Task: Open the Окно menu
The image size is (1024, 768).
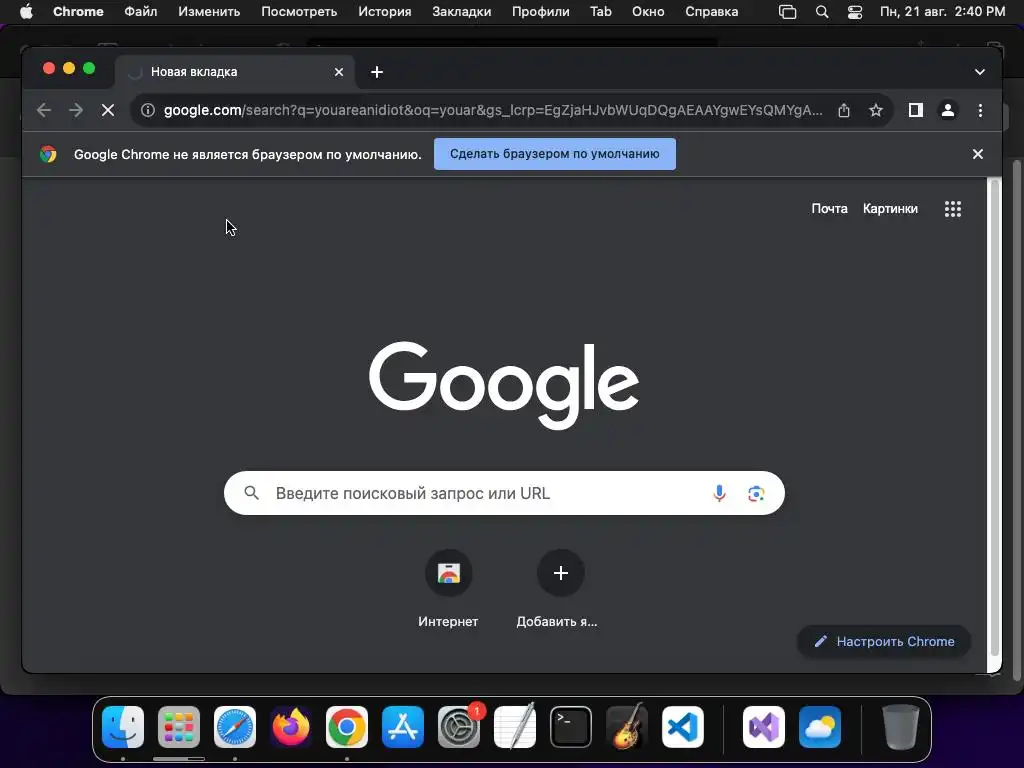Action: (648, 12)
